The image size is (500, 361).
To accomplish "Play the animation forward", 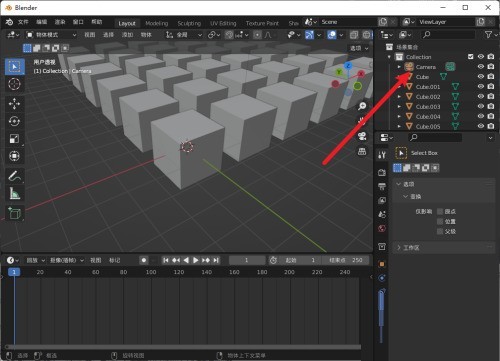I will tap(196, 260).
